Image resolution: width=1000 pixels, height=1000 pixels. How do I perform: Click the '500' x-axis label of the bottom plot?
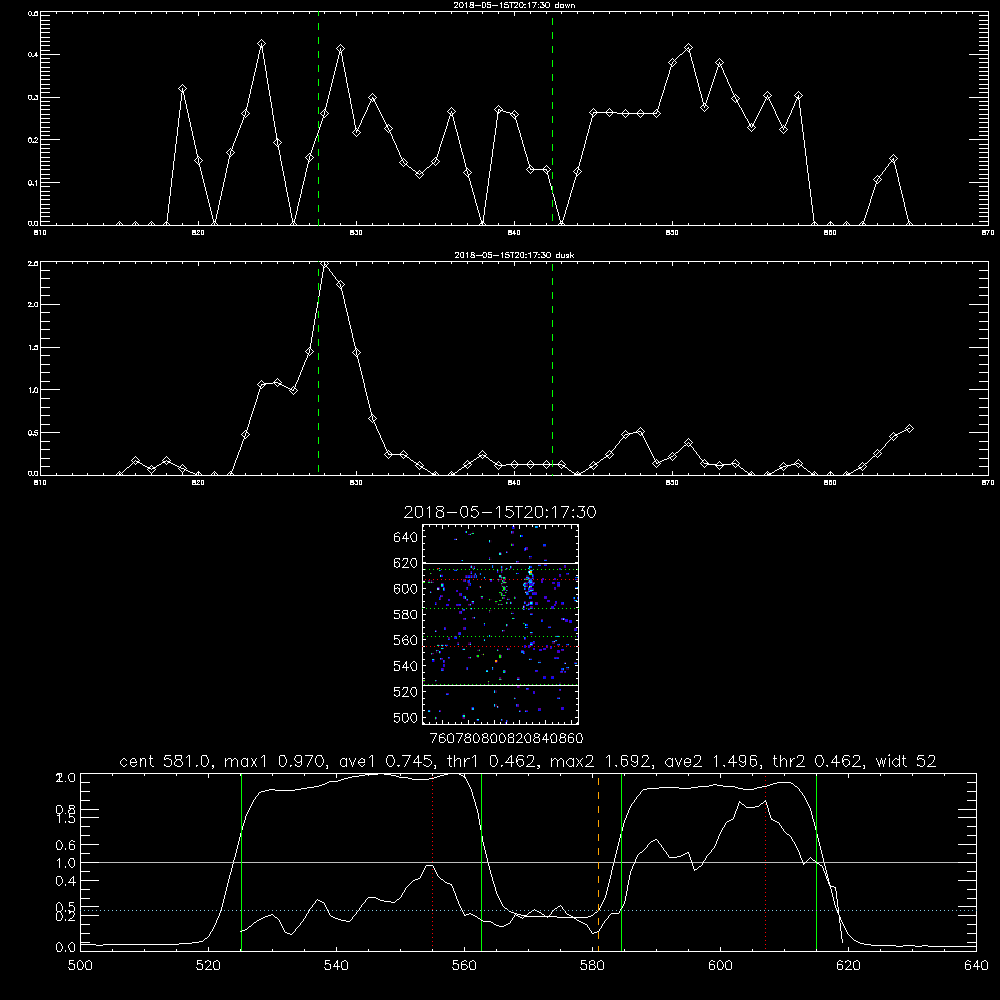[x=80, y=966]
